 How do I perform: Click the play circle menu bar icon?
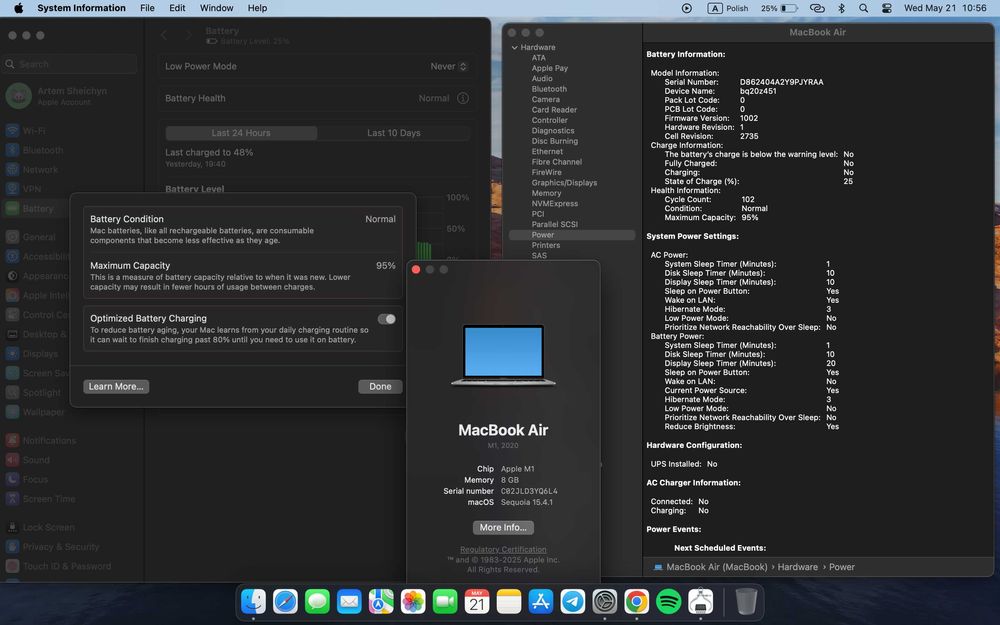pos(686,8)
